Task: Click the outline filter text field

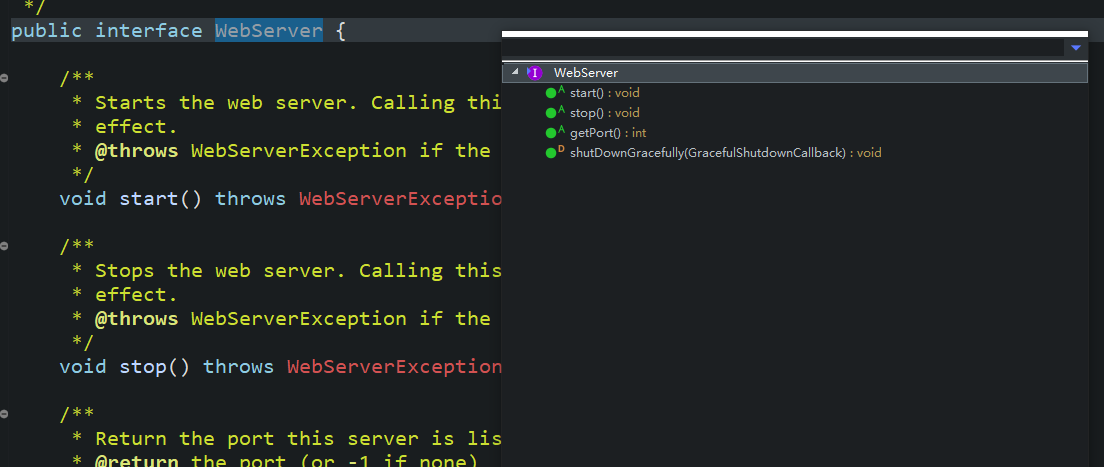Action: tap(780, 48)
